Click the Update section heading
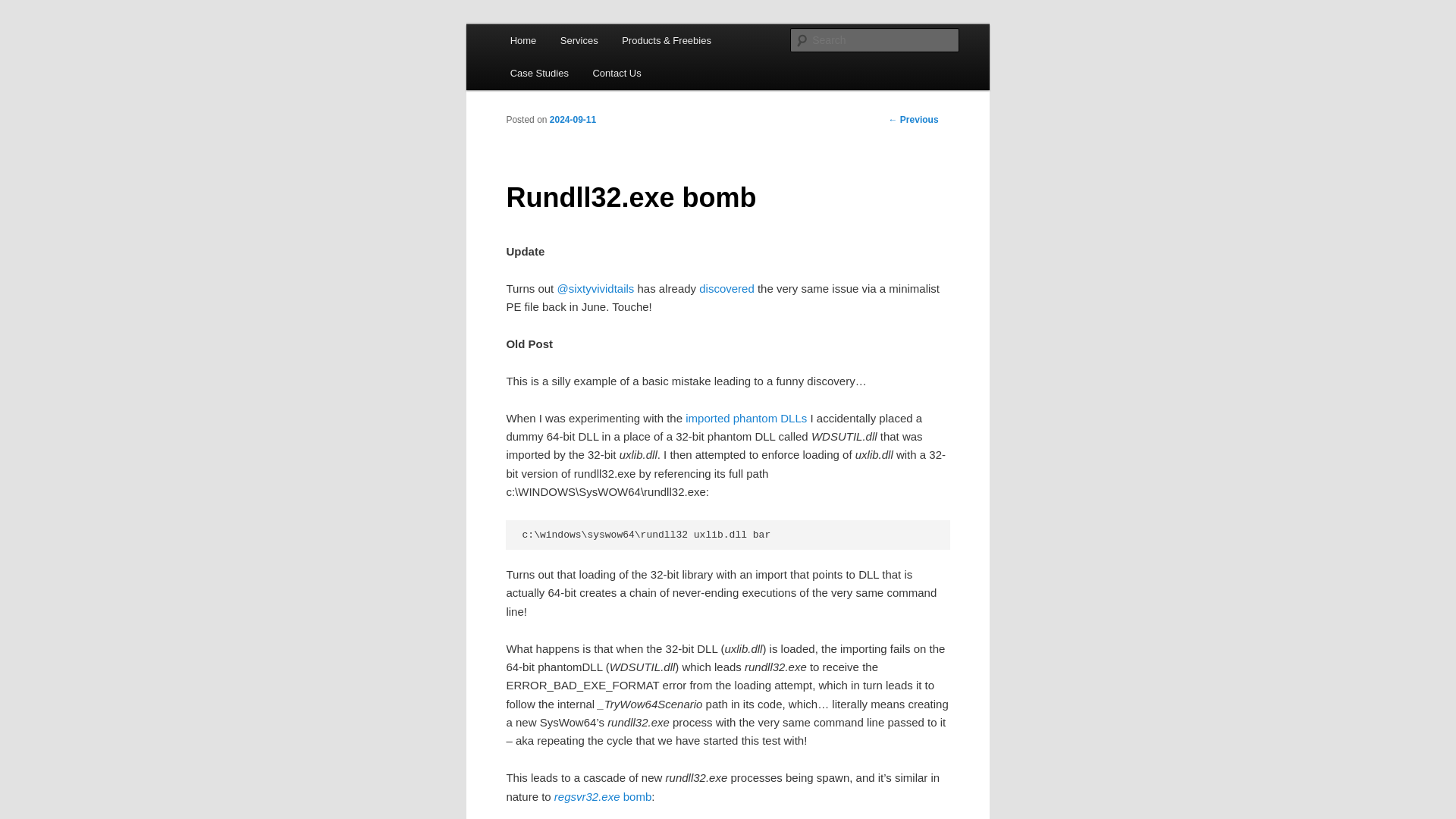This screenshot has width=1456, height=819. pyautogui.click(x=525, y=251)
